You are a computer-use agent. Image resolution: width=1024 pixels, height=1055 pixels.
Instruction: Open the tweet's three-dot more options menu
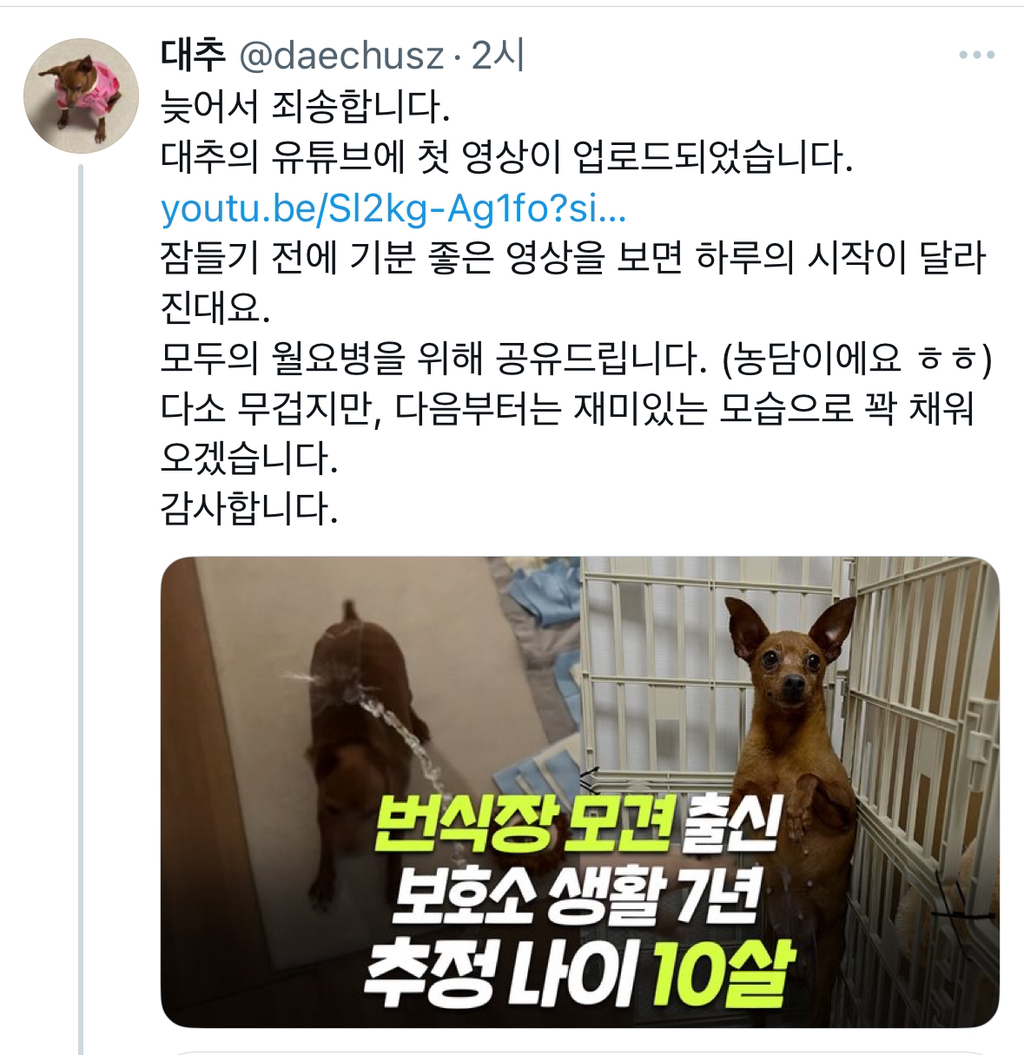pos(976,55)
